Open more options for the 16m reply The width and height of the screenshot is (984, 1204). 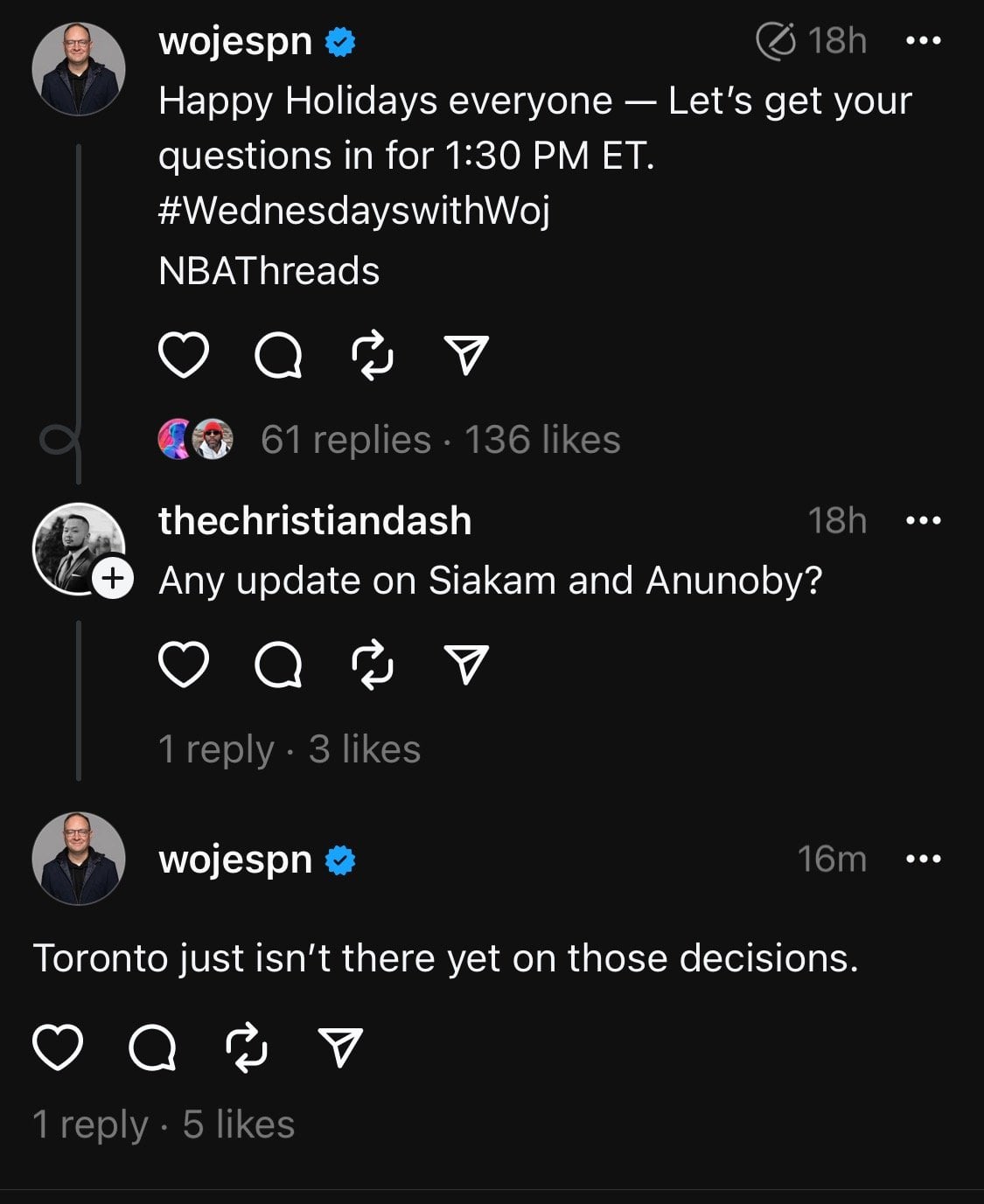(x=924, y=860)
